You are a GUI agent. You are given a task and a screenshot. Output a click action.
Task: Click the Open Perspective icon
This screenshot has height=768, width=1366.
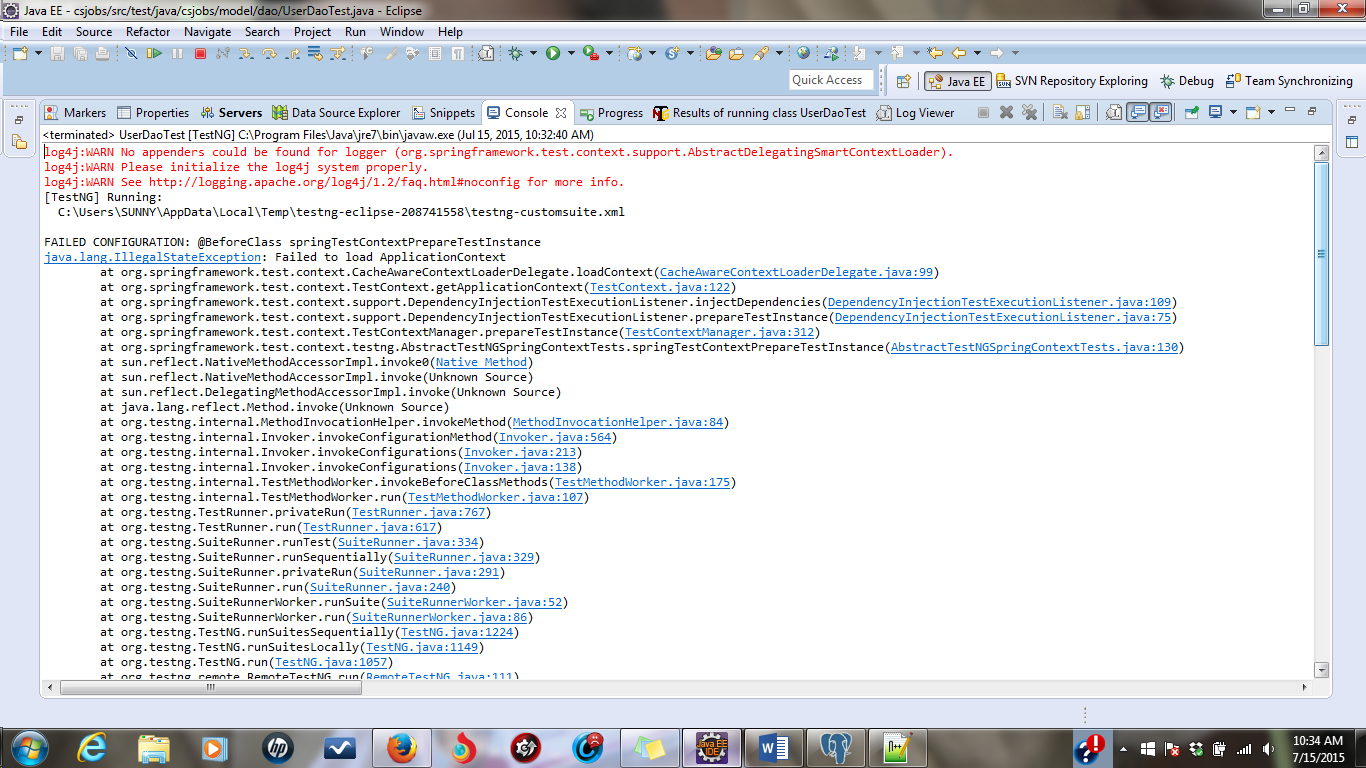[x=904, y=81]
